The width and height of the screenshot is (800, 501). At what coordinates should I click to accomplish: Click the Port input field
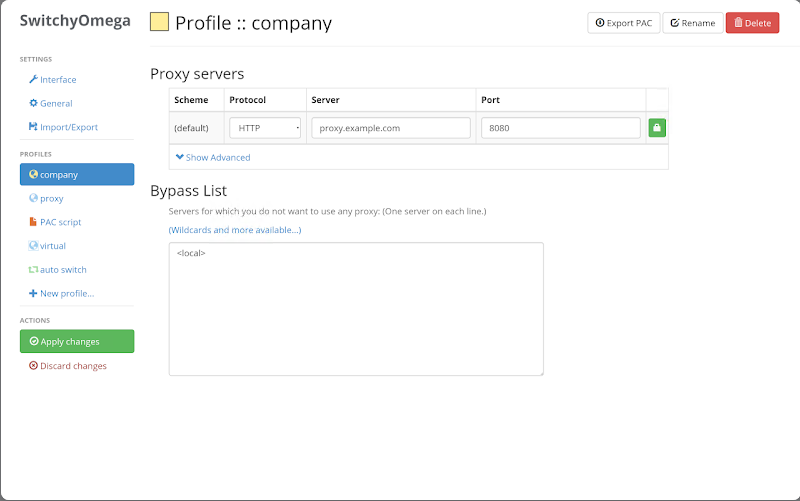pos(561,128)
